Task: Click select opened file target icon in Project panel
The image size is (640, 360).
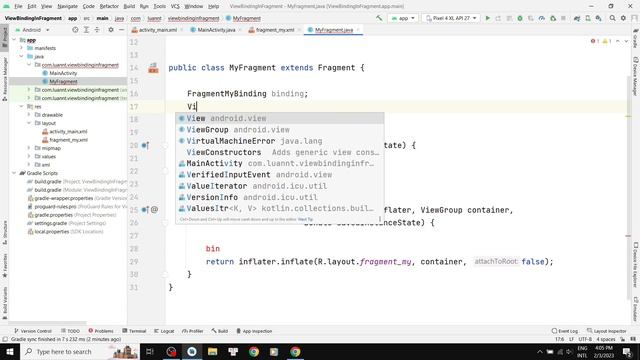Action: 75,30
